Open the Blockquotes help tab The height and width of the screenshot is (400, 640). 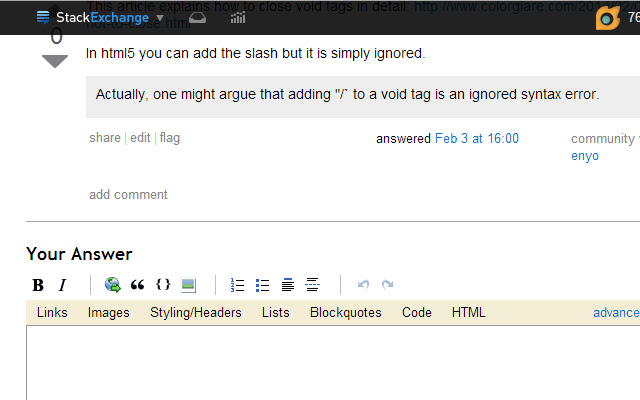click(346, 312)
